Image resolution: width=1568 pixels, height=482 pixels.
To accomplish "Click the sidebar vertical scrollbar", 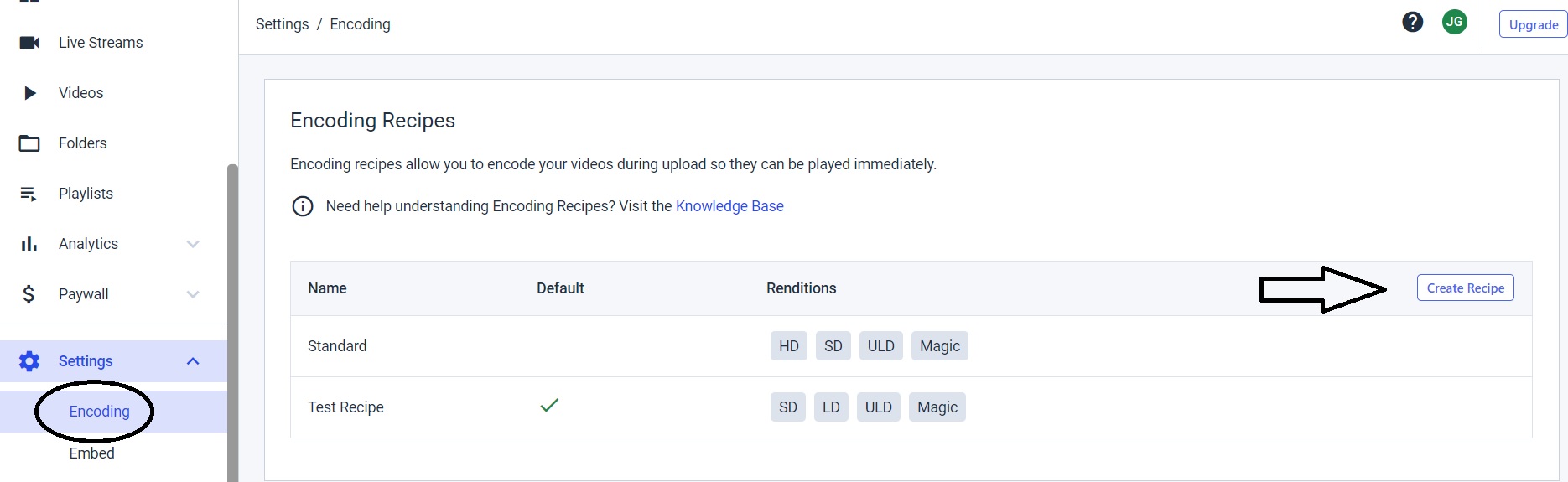I will pos(232,323).
